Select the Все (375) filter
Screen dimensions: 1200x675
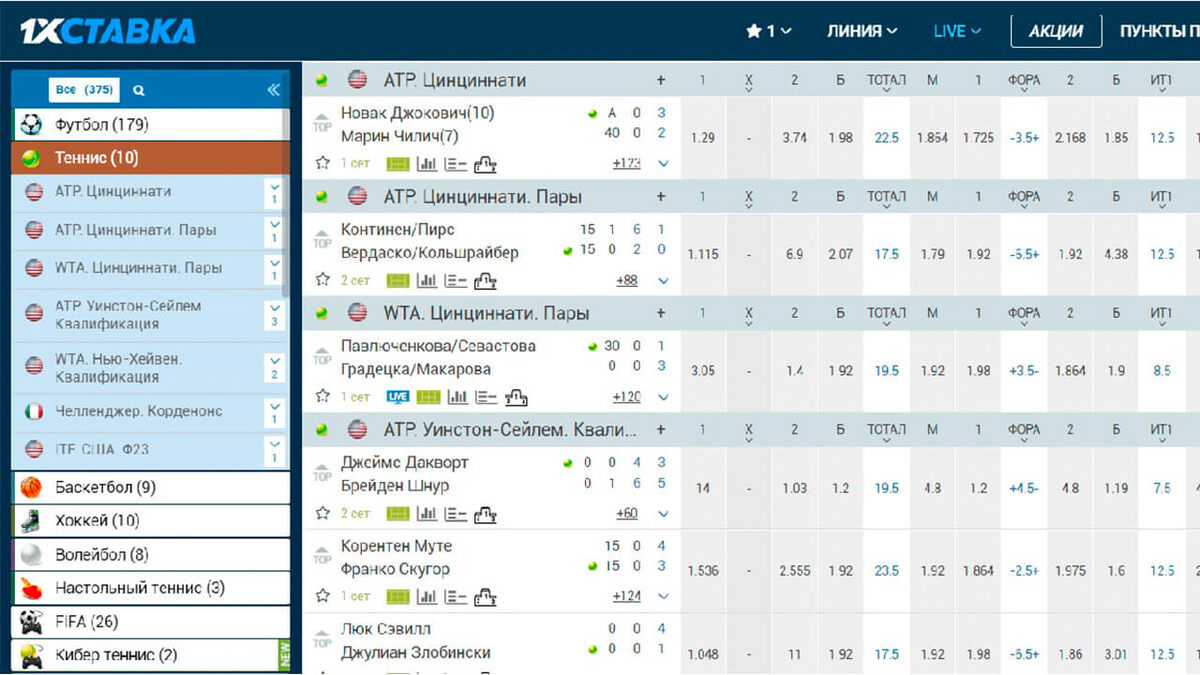tap(84, 90)
